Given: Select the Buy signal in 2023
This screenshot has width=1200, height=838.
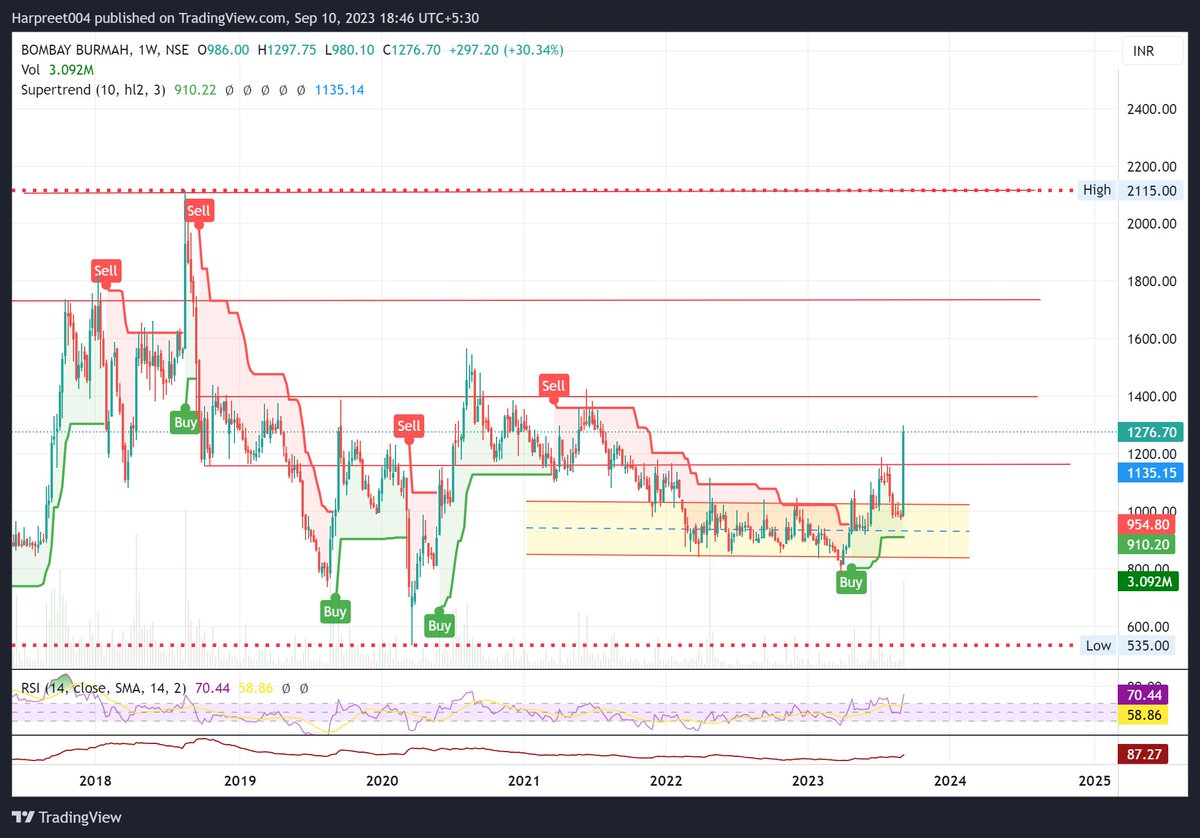Looking at the screenshot, I should click(851, 582).
